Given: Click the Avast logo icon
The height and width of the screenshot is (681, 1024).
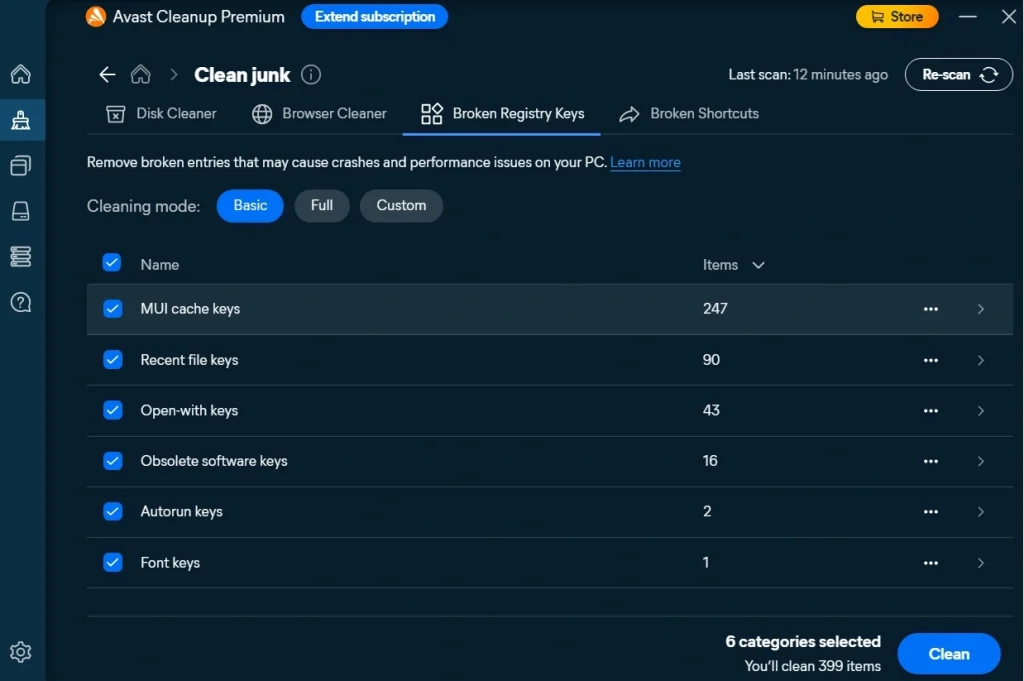Looking at the screenshot, I should click(x=96, y=16).
